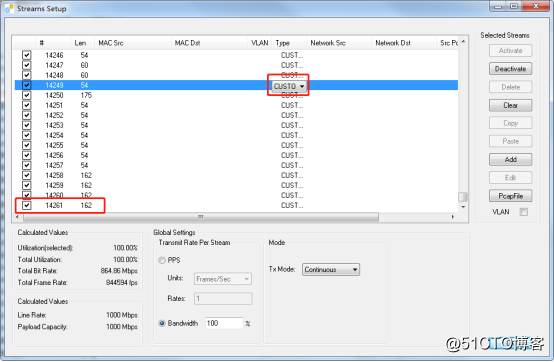The height and width of the screenshot is (362, 554).
Task: Enable the VLAN checkbox
Action: pos(524,212)
